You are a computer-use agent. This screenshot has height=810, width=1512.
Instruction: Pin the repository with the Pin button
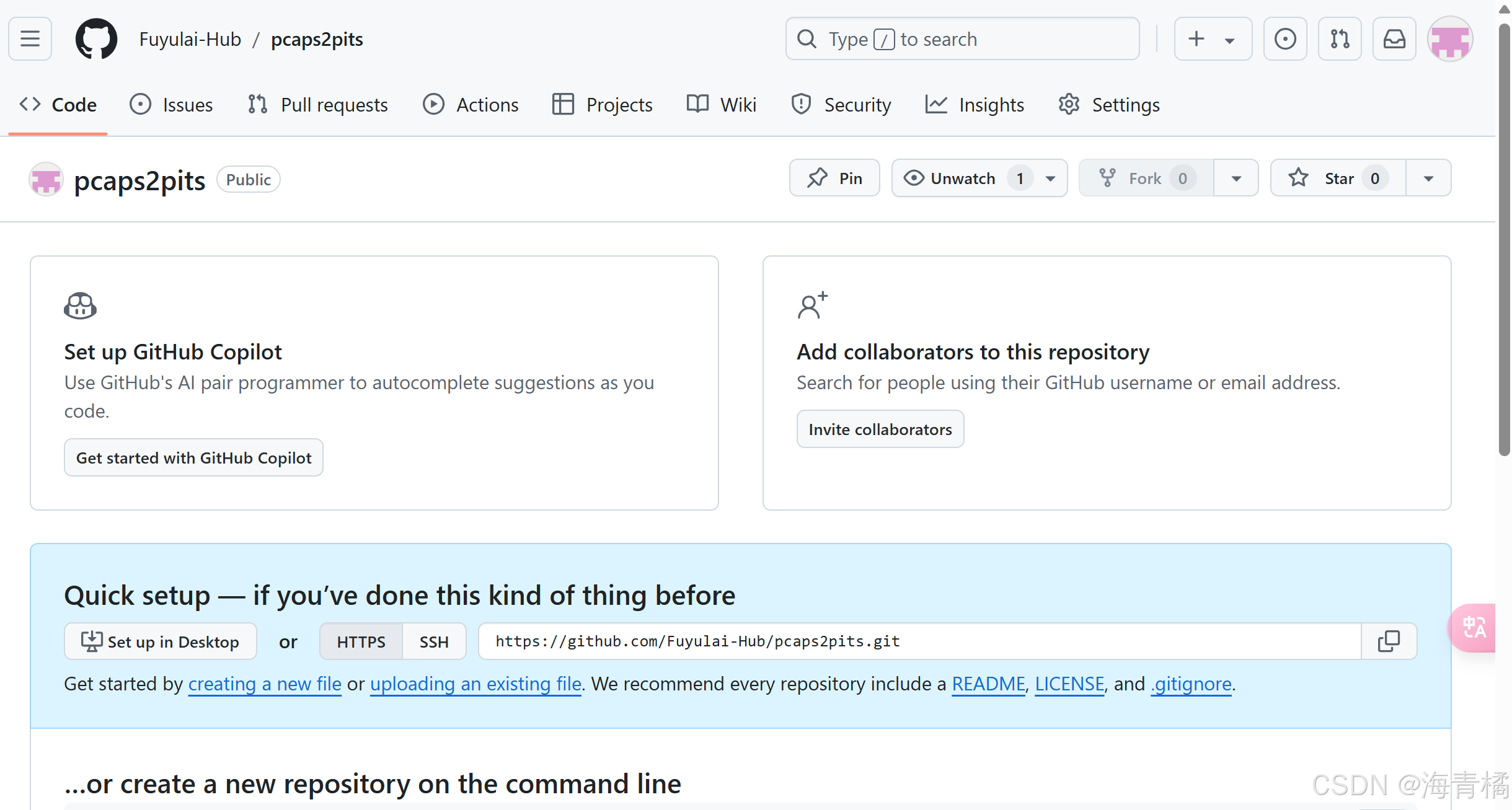pos(834,178)
